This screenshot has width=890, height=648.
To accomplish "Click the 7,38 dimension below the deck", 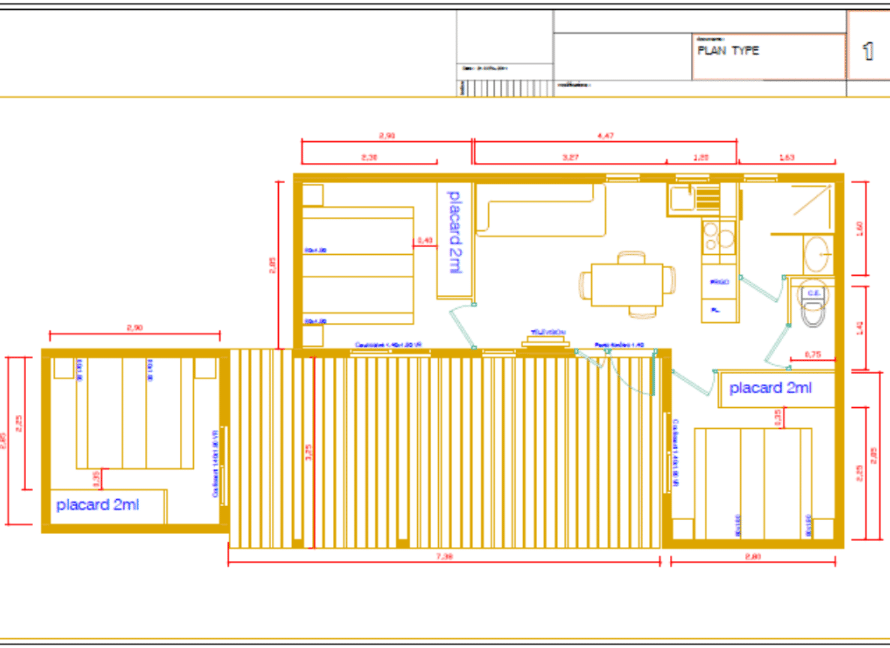I will (x=445, y=557).
